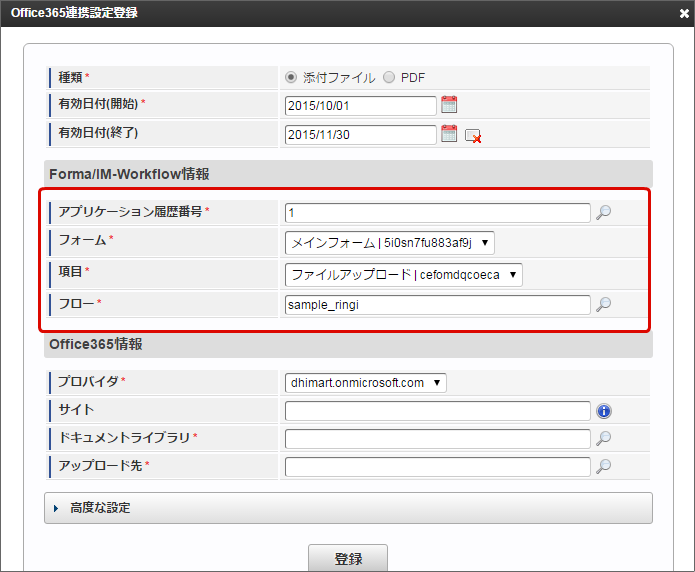The width and height of the screenshot is (695, 572).
Task: Focus the start date field 2015/10/01
Action: point(360,106)
